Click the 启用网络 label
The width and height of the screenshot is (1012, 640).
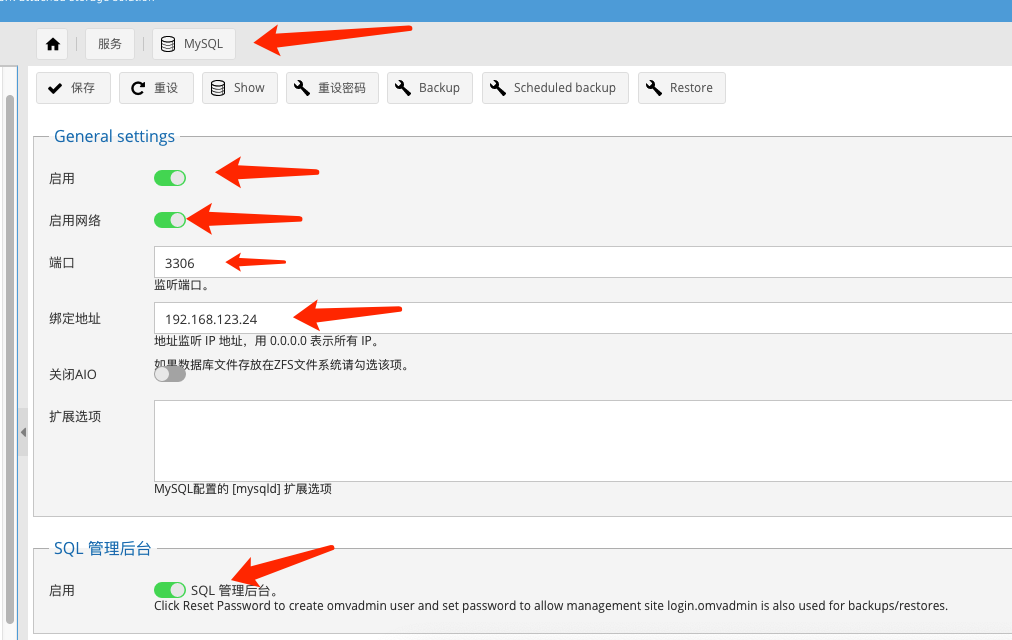(x=75, y=220)
